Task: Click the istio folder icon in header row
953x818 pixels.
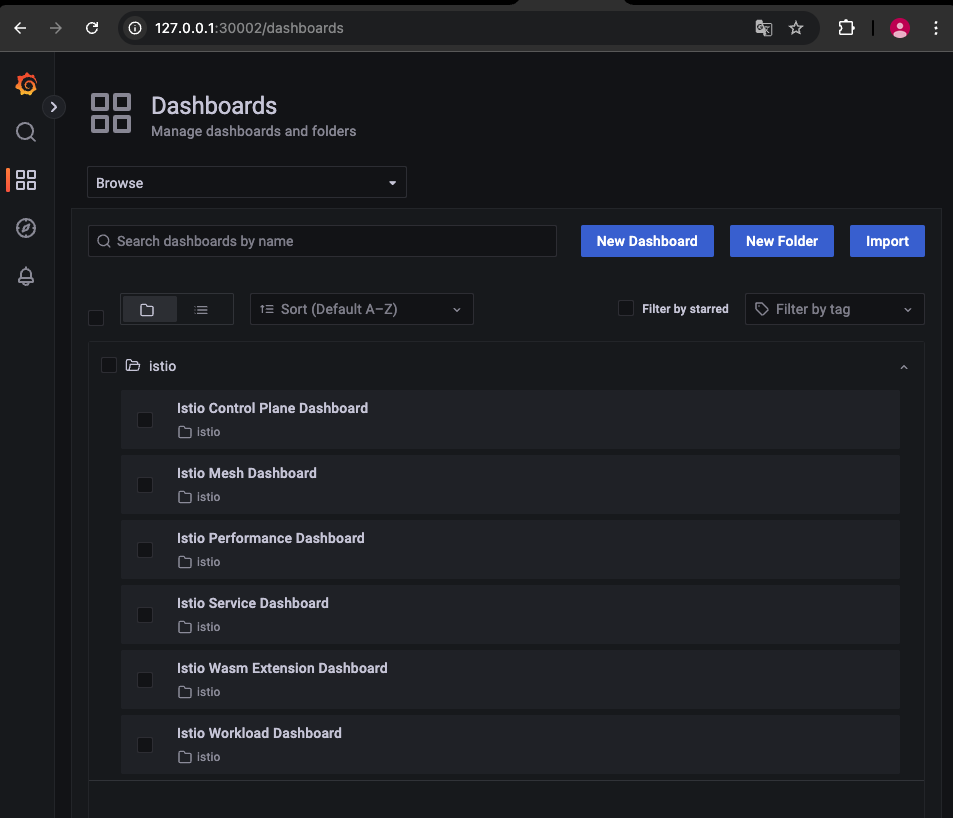Action: (132, 365)
